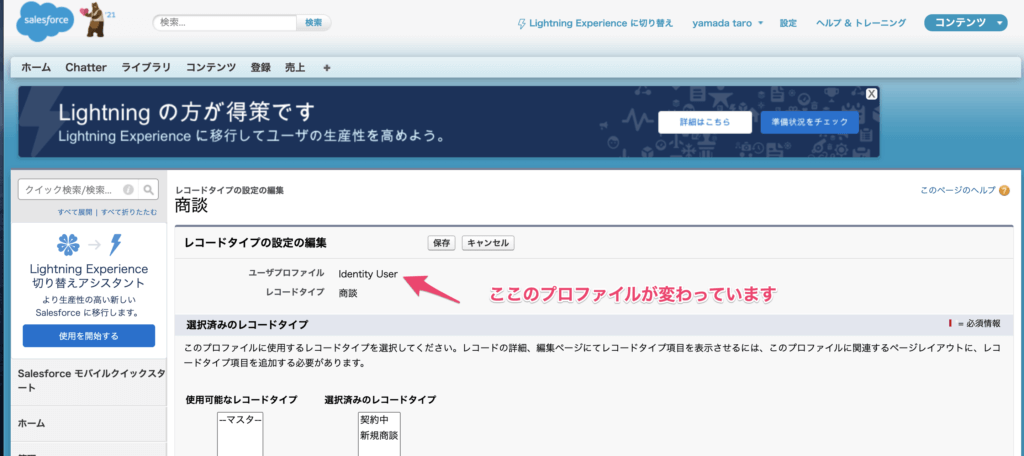
Task: Click the lightning bolt icon in header
Action: pyautogui.click(x=521, y=23)
